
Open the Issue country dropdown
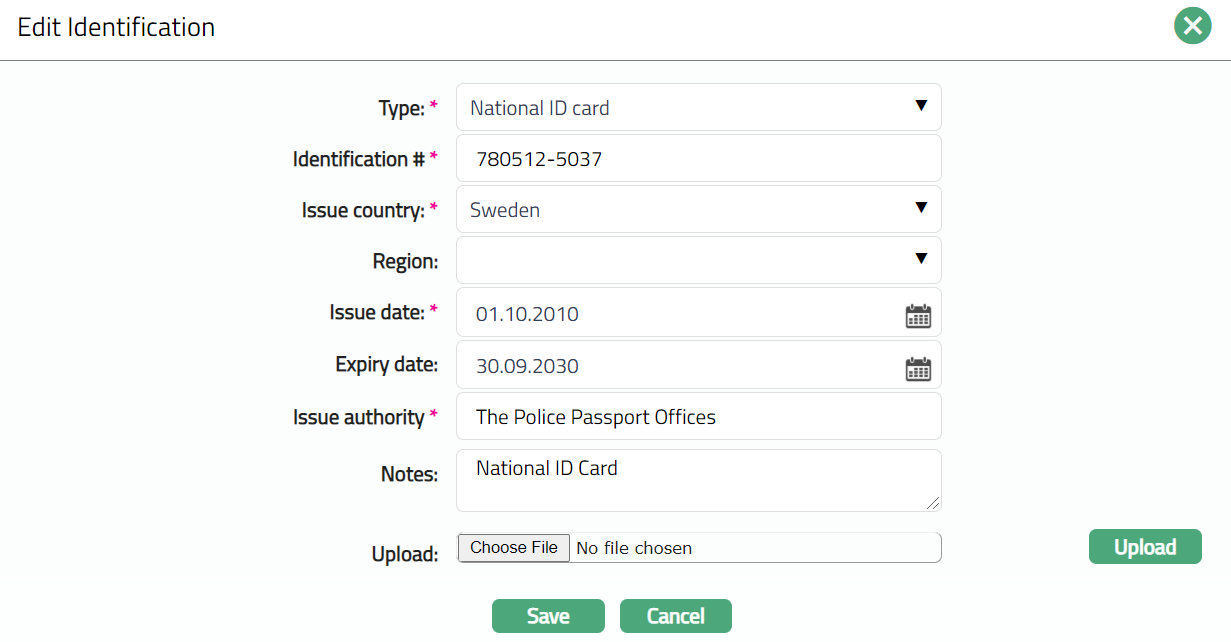(x=698, y=209)
